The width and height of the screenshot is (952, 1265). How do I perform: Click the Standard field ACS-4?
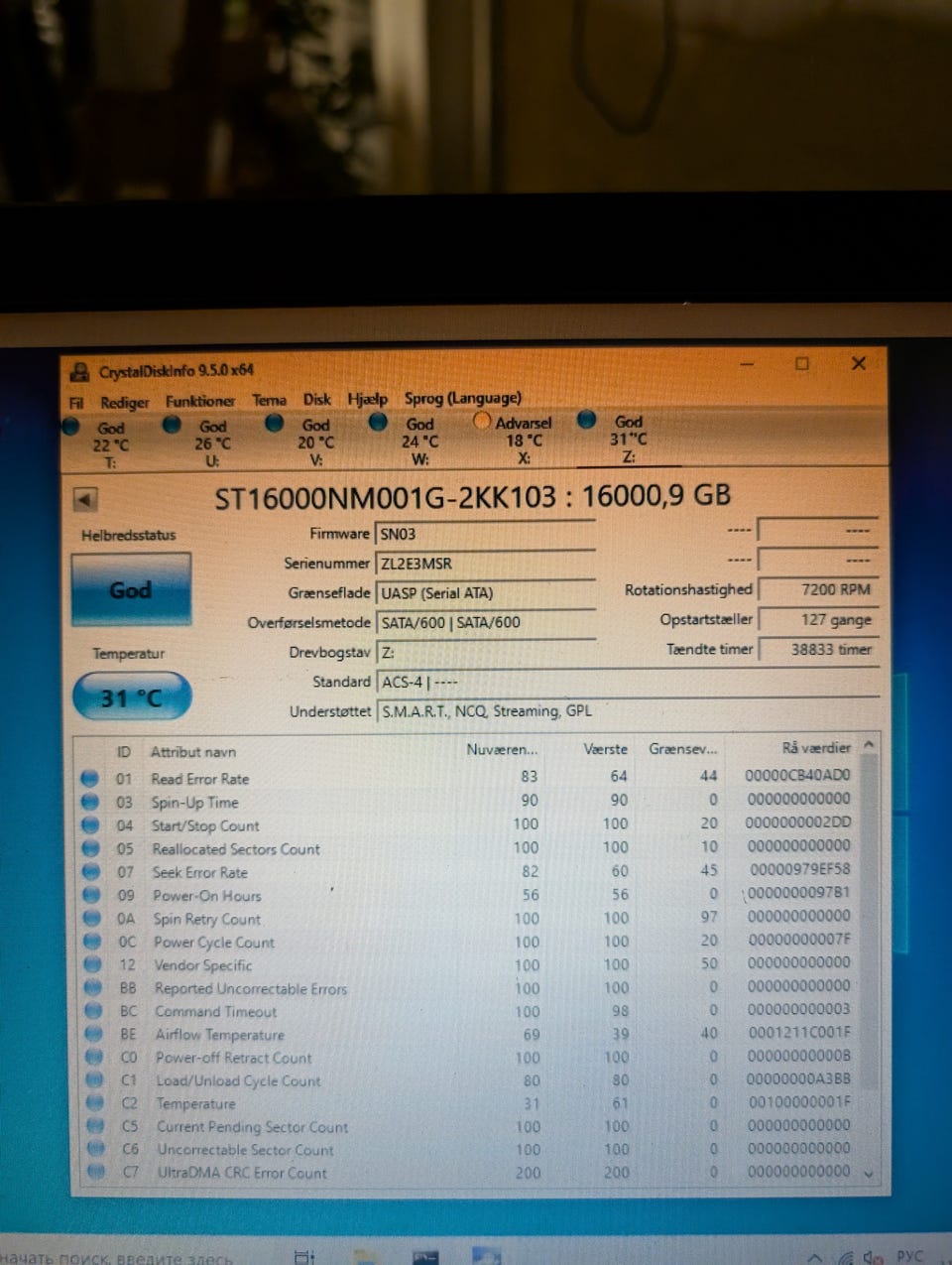pos(627,683)
